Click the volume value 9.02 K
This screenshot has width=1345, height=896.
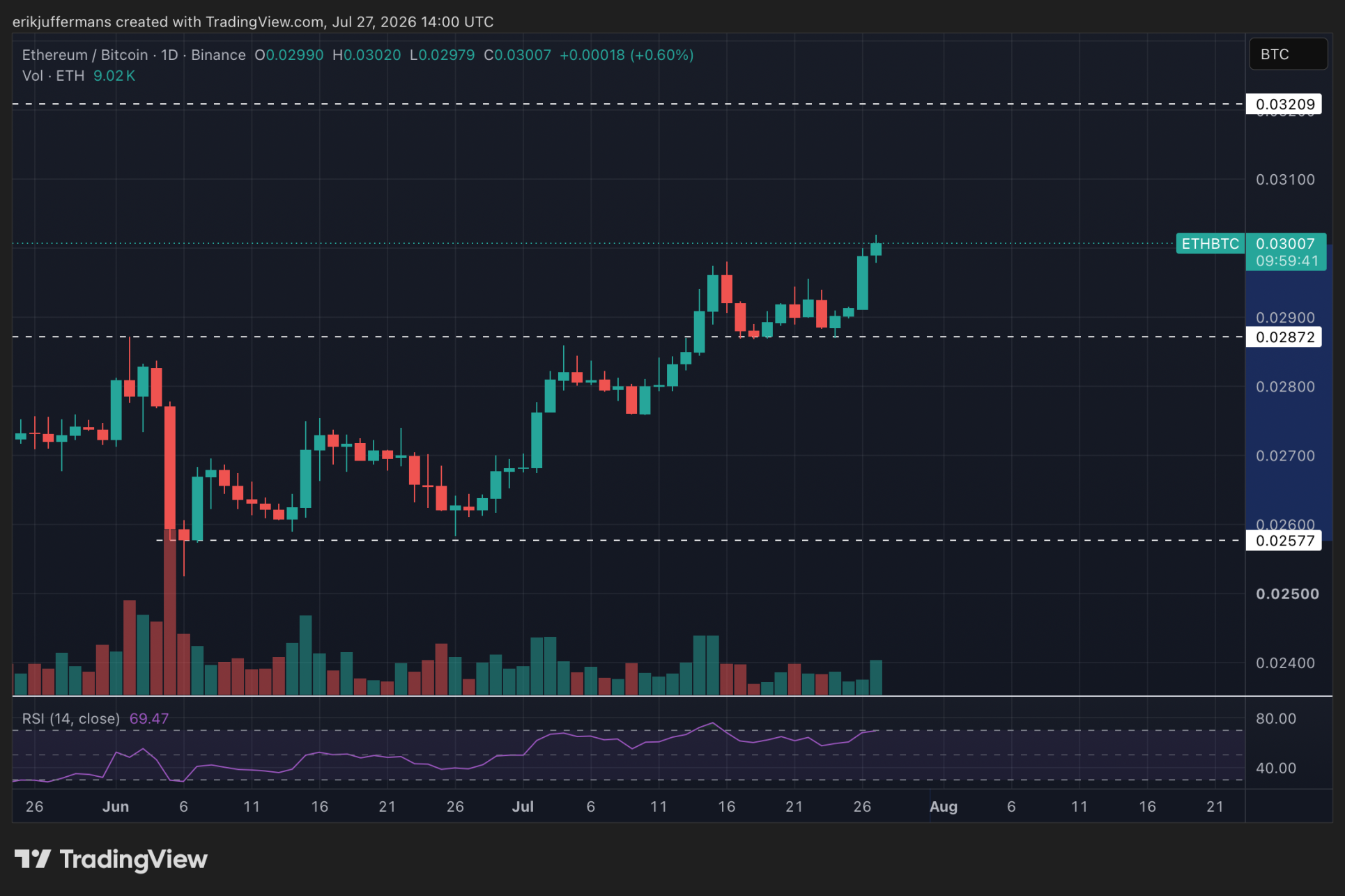(114, 76)
